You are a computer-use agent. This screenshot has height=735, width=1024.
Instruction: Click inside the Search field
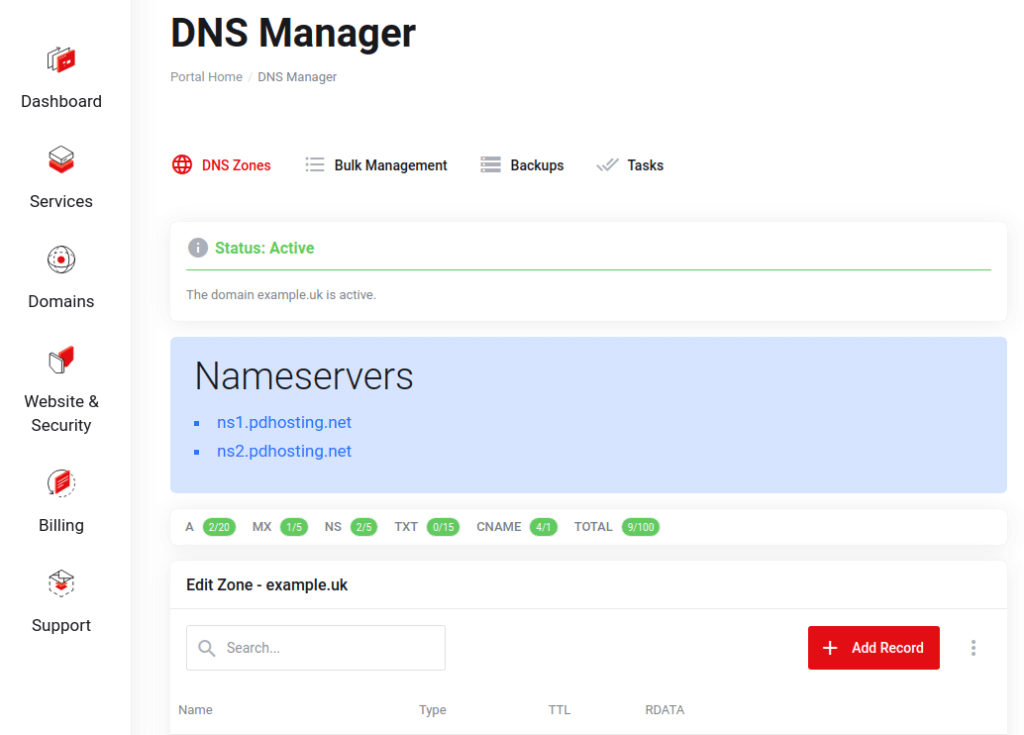pos(315,648)
